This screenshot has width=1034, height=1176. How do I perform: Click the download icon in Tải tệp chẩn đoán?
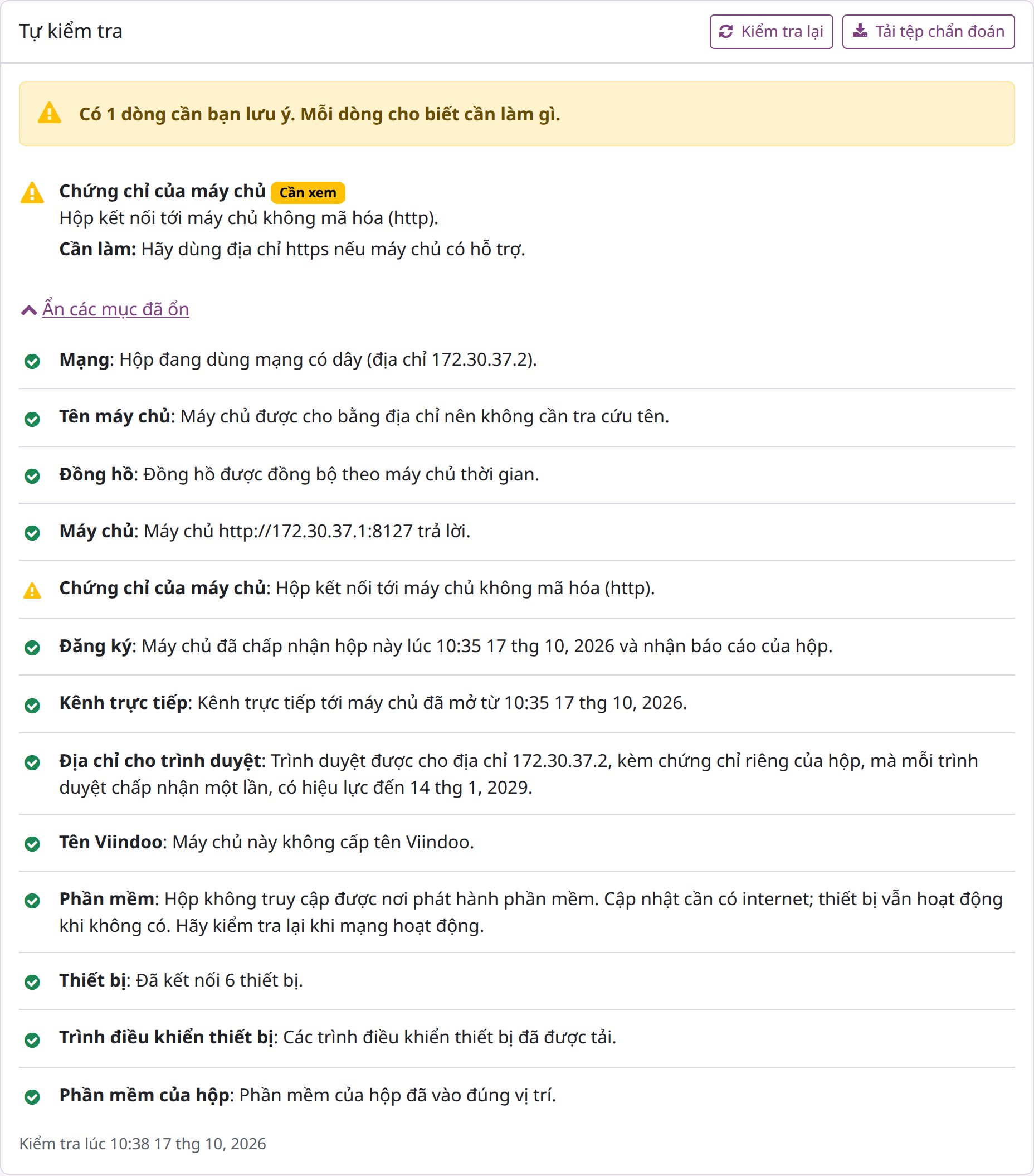click(x=860, y=31)
